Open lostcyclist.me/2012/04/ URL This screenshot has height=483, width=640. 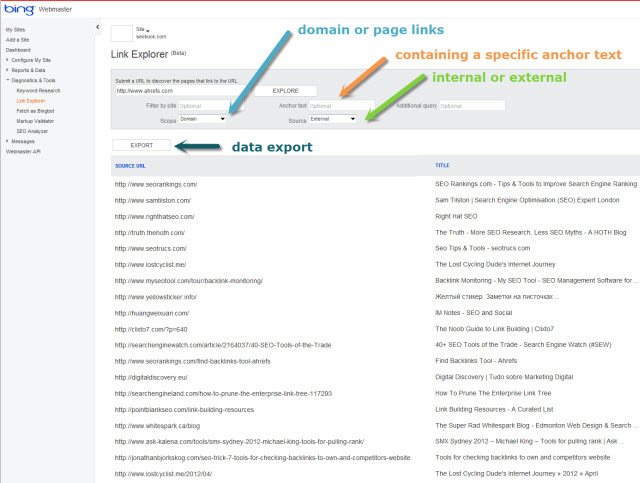pyautogui.click(x=163, y=474)
